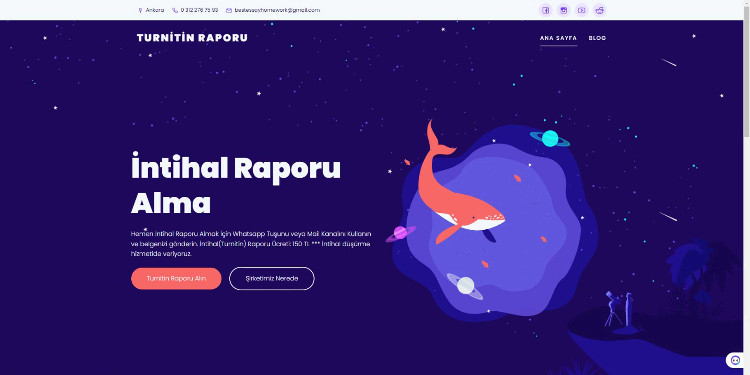Click the İntihal Raporu Alma heading
Image resolution: width=750 pixels, height=375 pixels.
tap(235, 185)
